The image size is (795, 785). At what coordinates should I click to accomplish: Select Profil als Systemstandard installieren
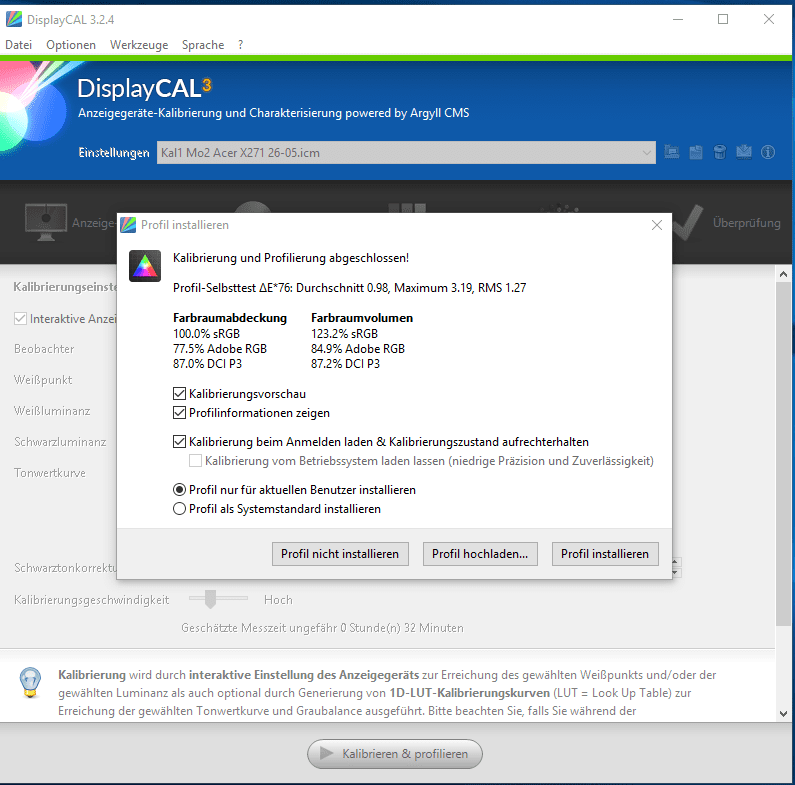tap(179, 509)
